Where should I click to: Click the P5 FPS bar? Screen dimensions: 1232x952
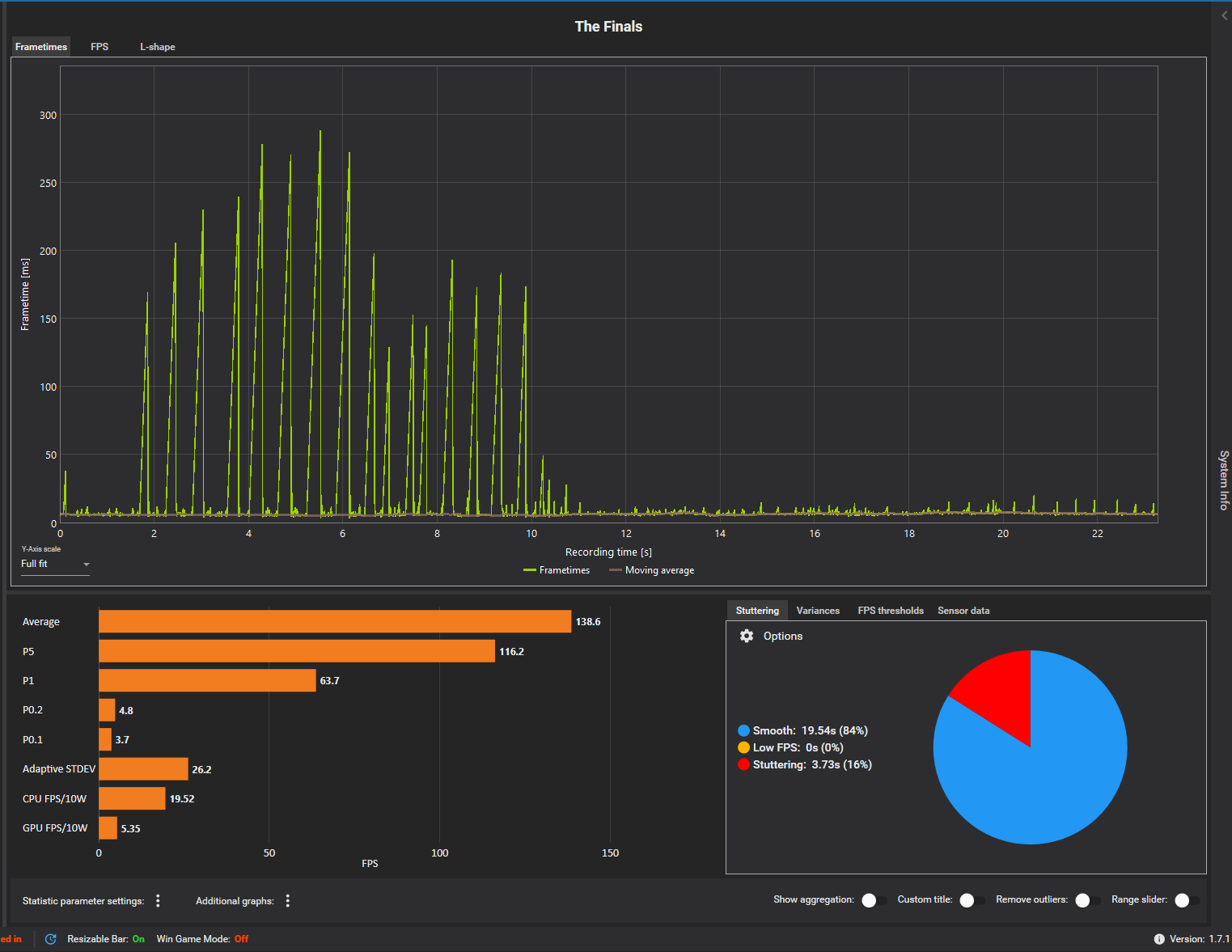pos(297,651)
